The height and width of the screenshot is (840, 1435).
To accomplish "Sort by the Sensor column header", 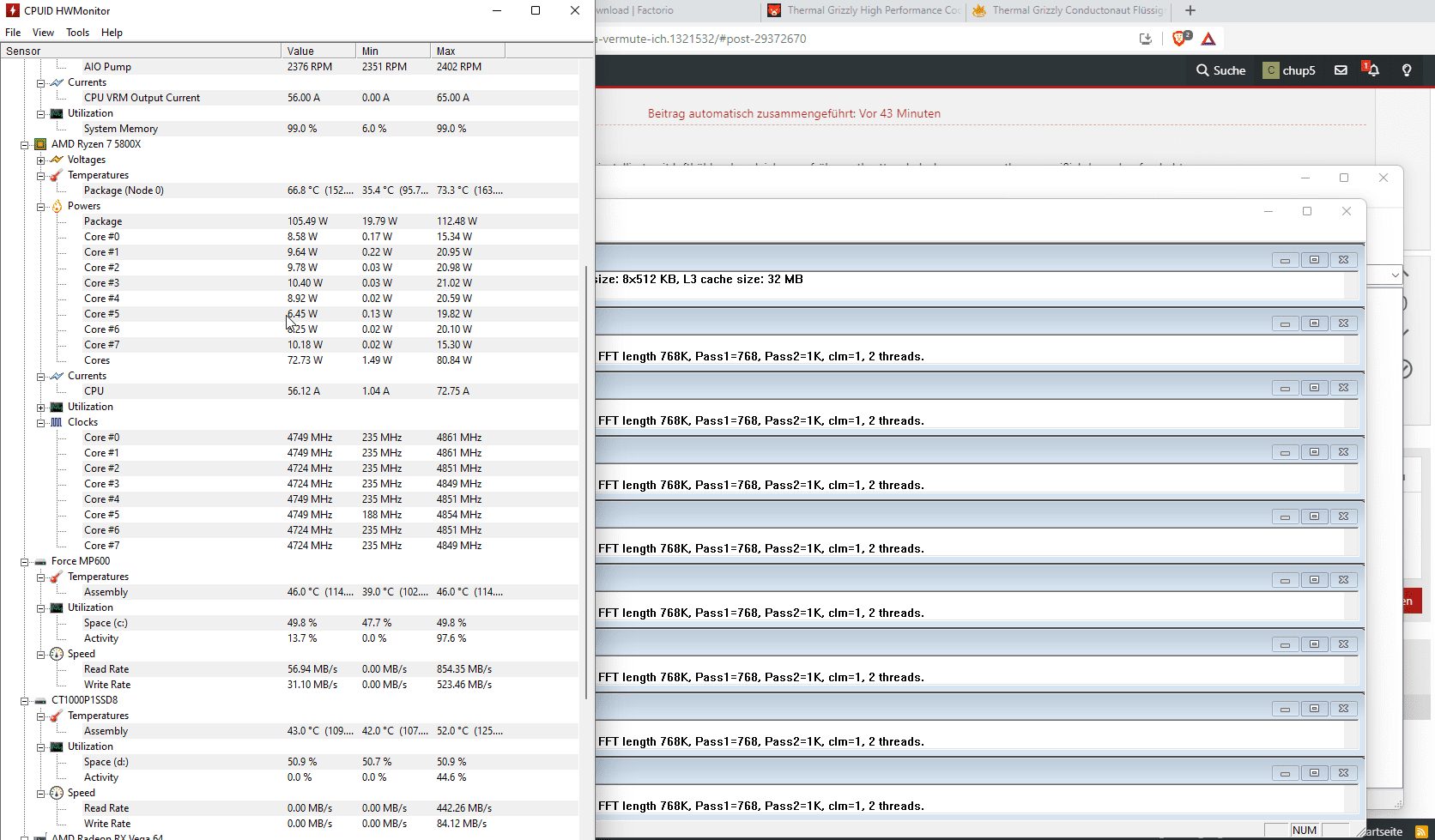I will [x=141, y=51].
